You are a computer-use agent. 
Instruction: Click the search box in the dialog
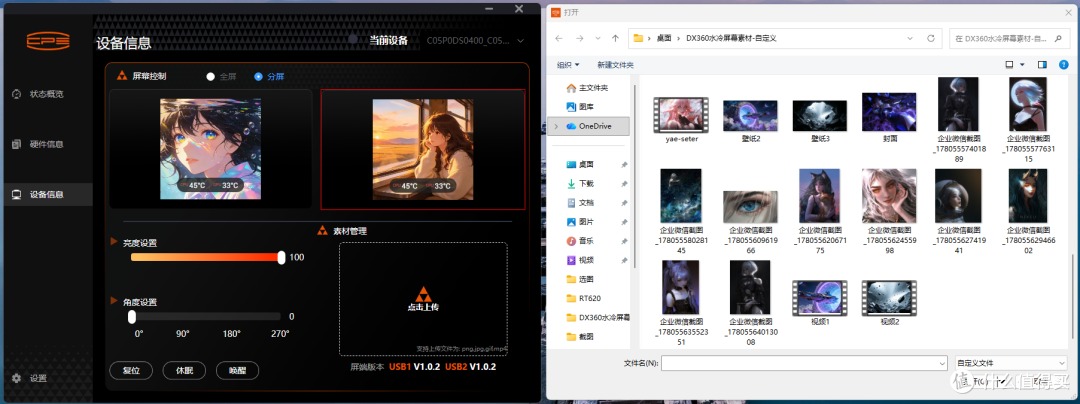(x=1007, y=38)
